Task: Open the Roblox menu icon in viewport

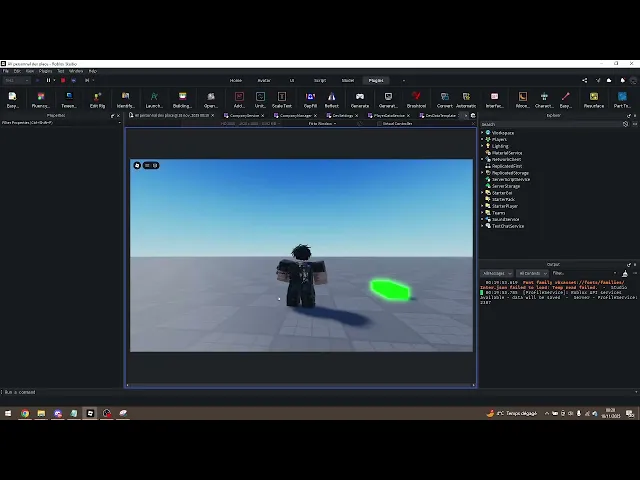Action: (137, 165)
